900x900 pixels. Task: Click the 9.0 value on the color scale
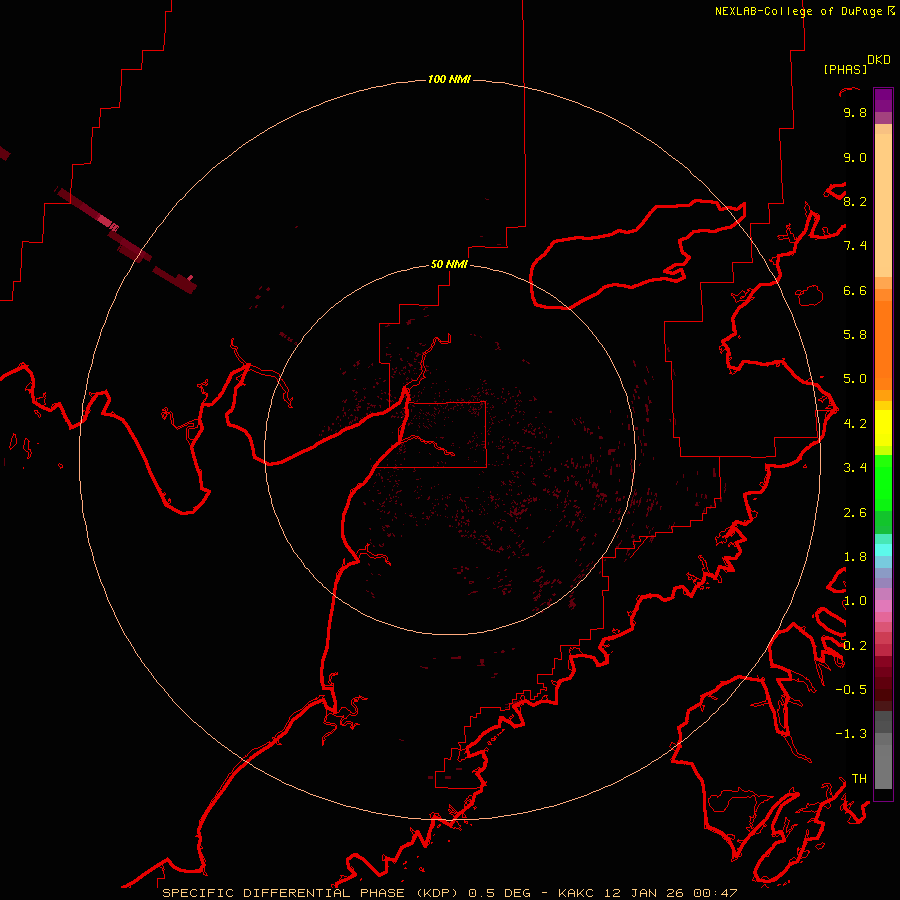[855, 157]
